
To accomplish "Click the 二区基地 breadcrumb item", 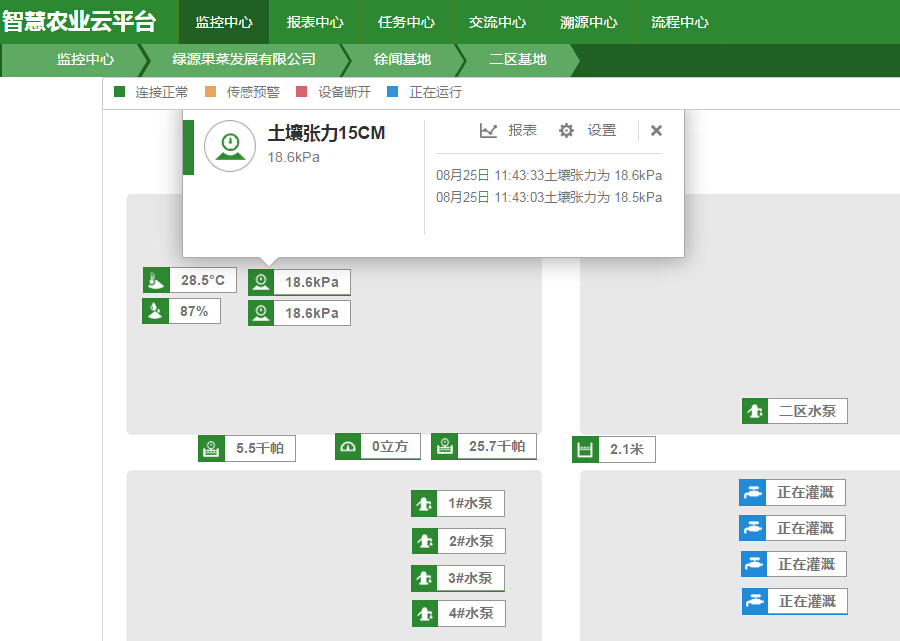I will pos(518,60).
